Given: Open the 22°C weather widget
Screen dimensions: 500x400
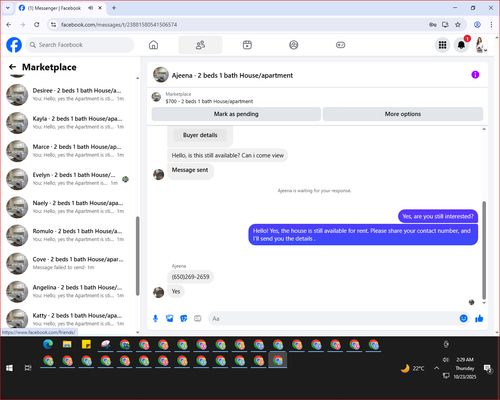Looking at the screenshot, I should pyautogui.click(x=413, y=368).
